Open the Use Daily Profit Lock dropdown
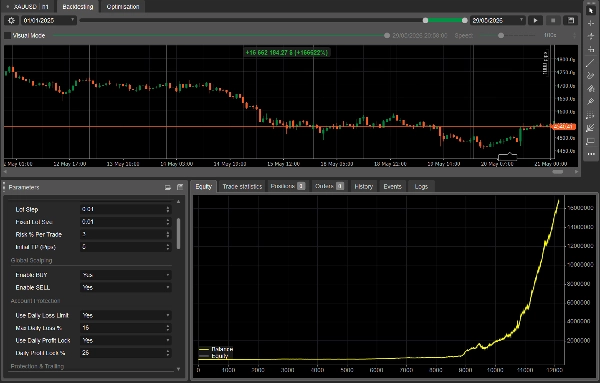The width and height of the screenshot is (600, 383). coord(126,340)
